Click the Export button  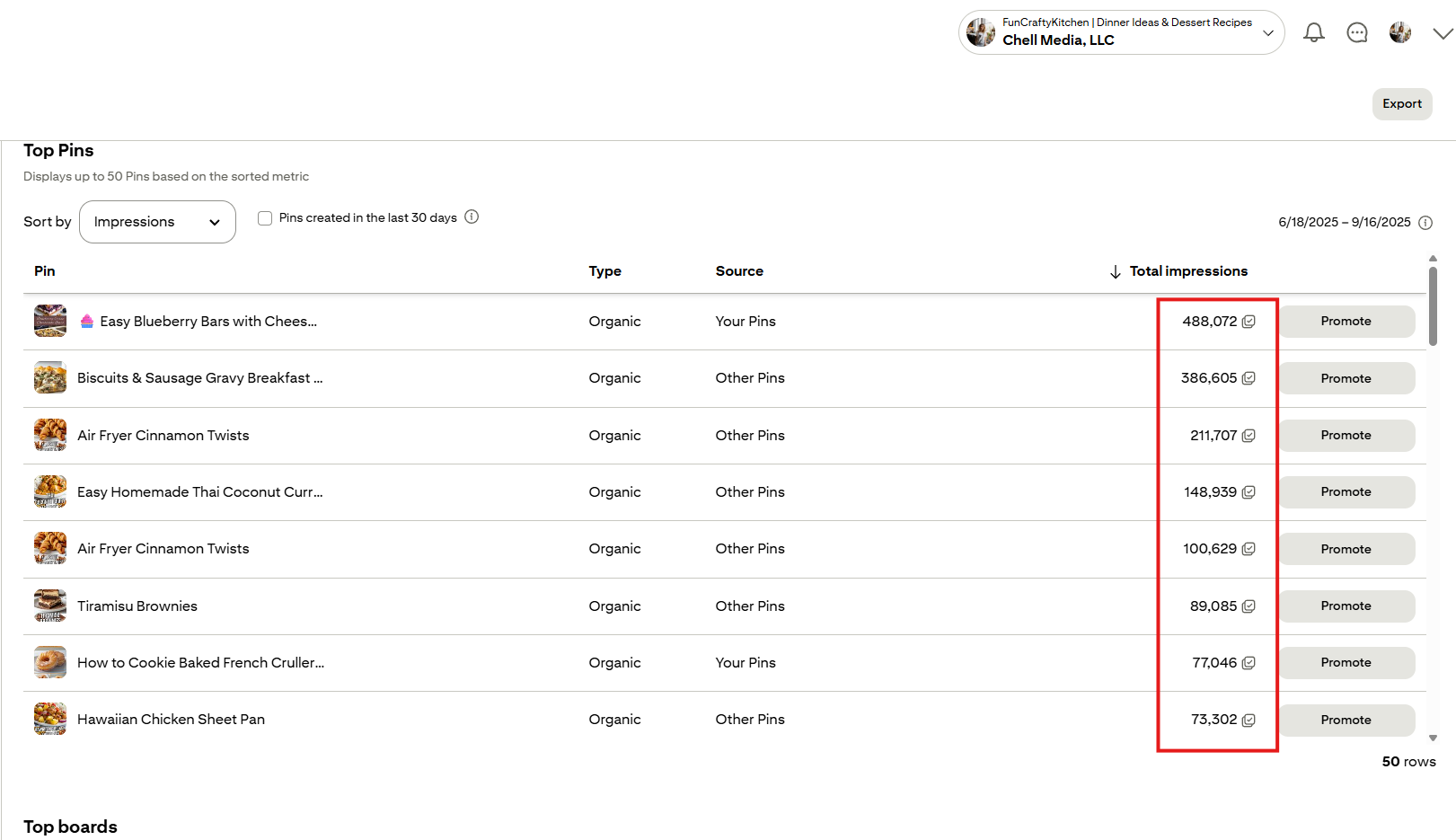[1401, 104]
